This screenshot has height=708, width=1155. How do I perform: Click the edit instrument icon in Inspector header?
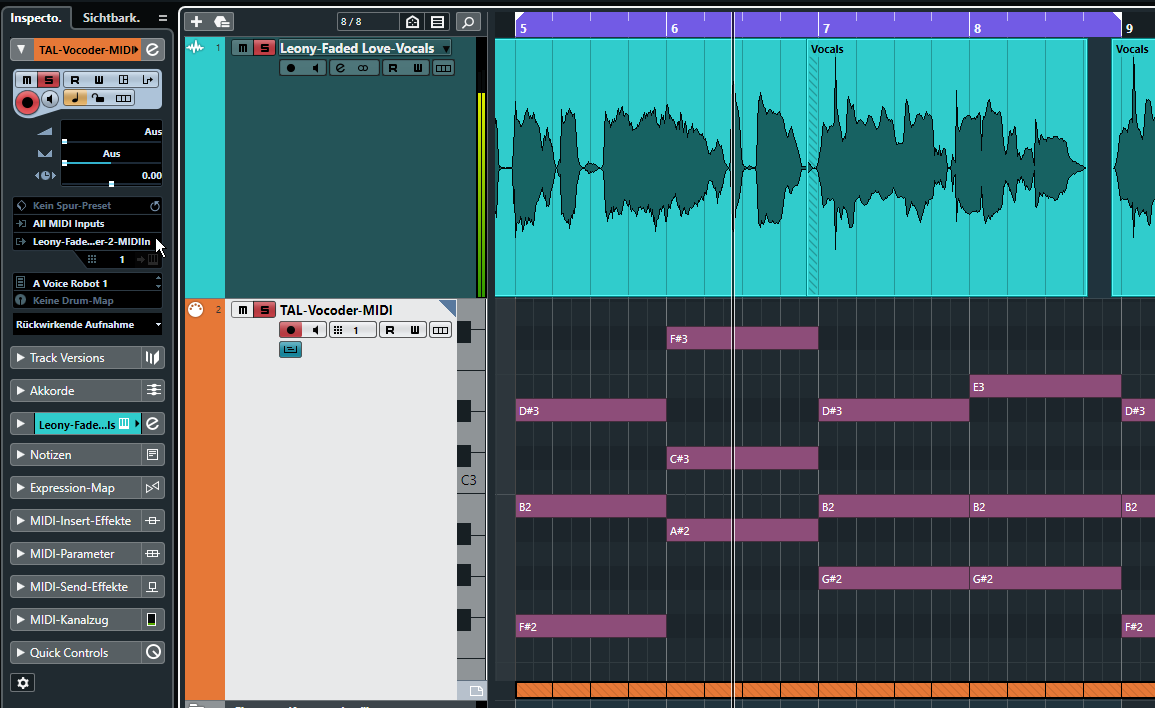click(152, 49)
